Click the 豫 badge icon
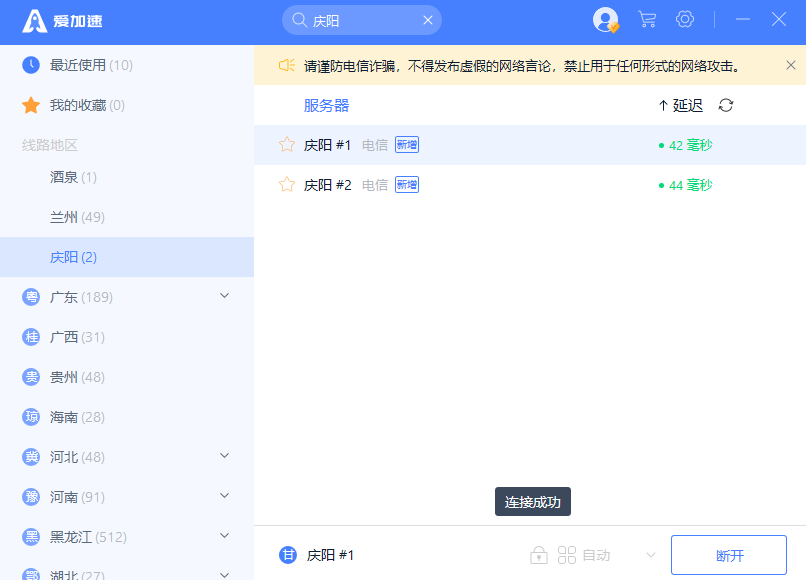 [31, 497]
